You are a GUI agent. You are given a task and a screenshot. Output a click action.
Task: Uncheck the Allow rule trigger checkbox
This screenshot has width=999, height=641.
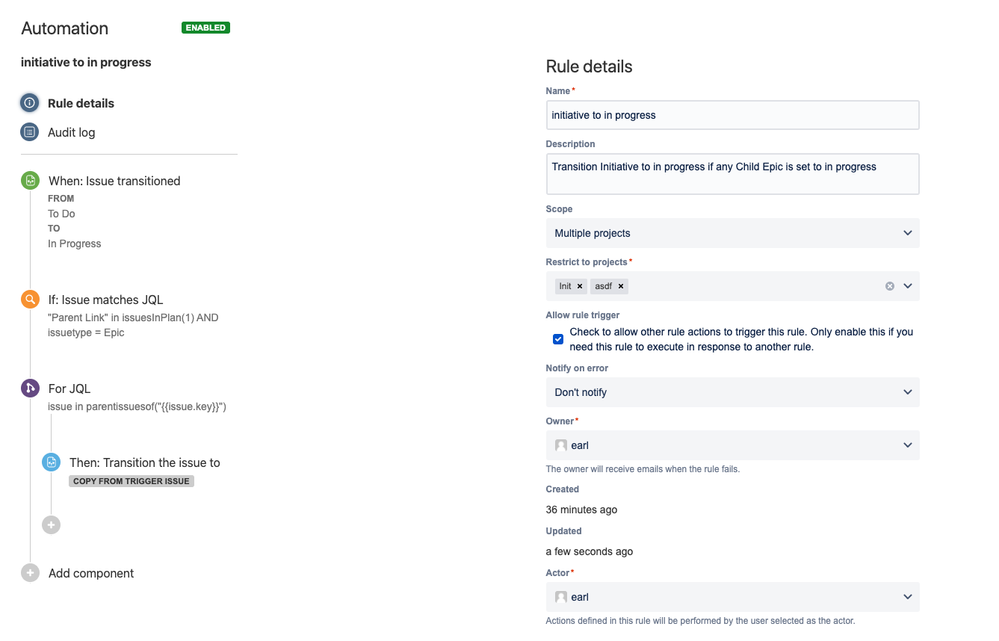pos(558,339)
